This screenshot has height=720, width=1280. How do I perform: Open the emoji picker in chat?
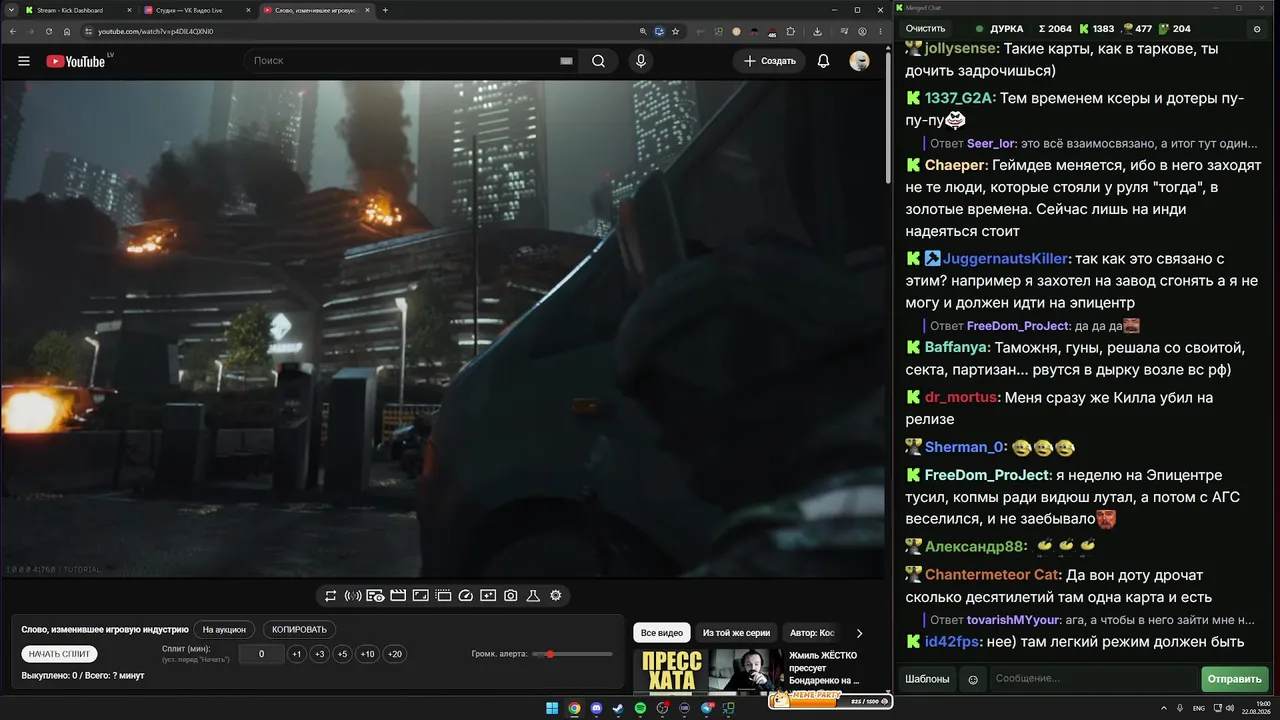[x=973, y=680]
